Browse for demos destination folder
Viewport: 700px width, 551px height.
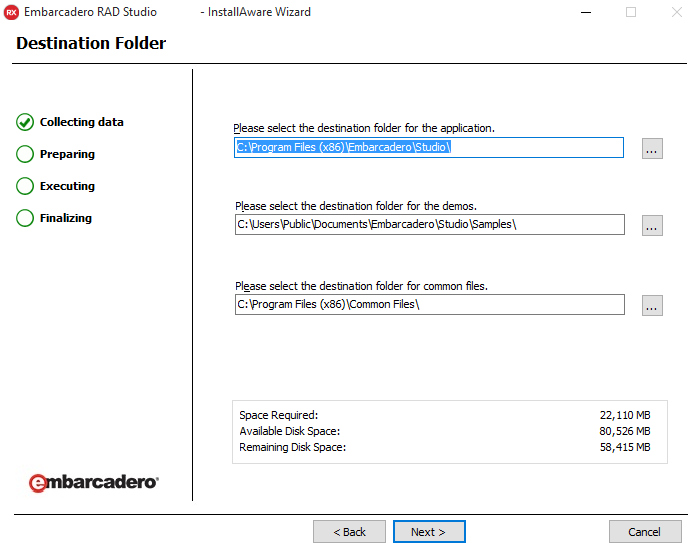coord(652,225)
